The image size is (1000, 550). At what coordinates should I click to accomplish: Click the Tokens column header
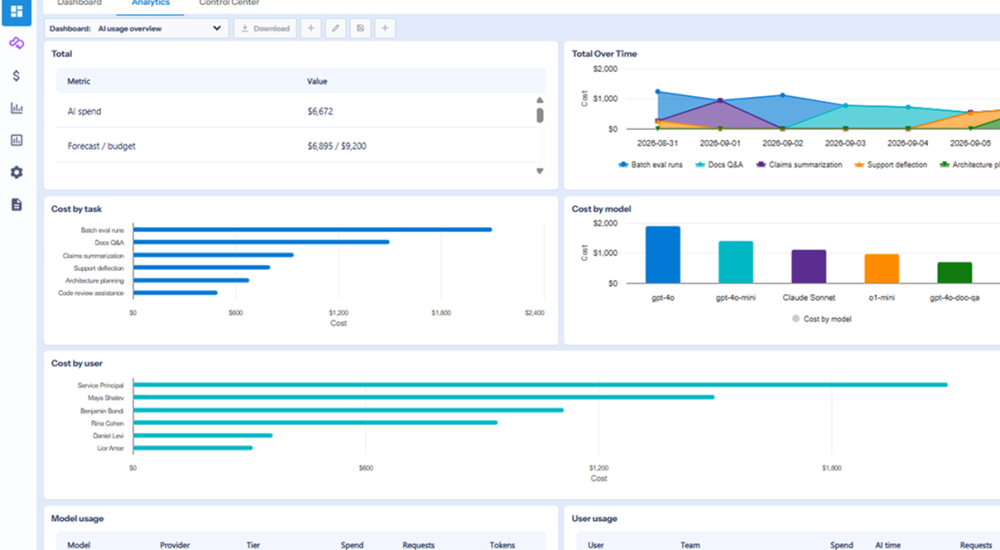pos(502,545)
